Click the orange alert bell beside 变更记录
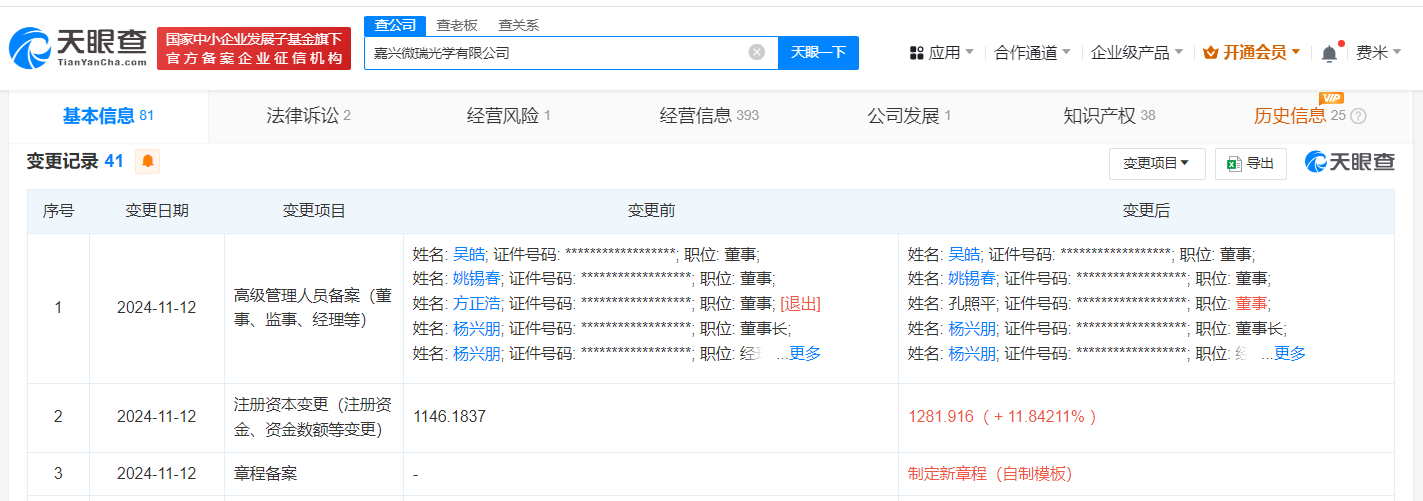This screenshot has width=1423, height=501. 147,161
